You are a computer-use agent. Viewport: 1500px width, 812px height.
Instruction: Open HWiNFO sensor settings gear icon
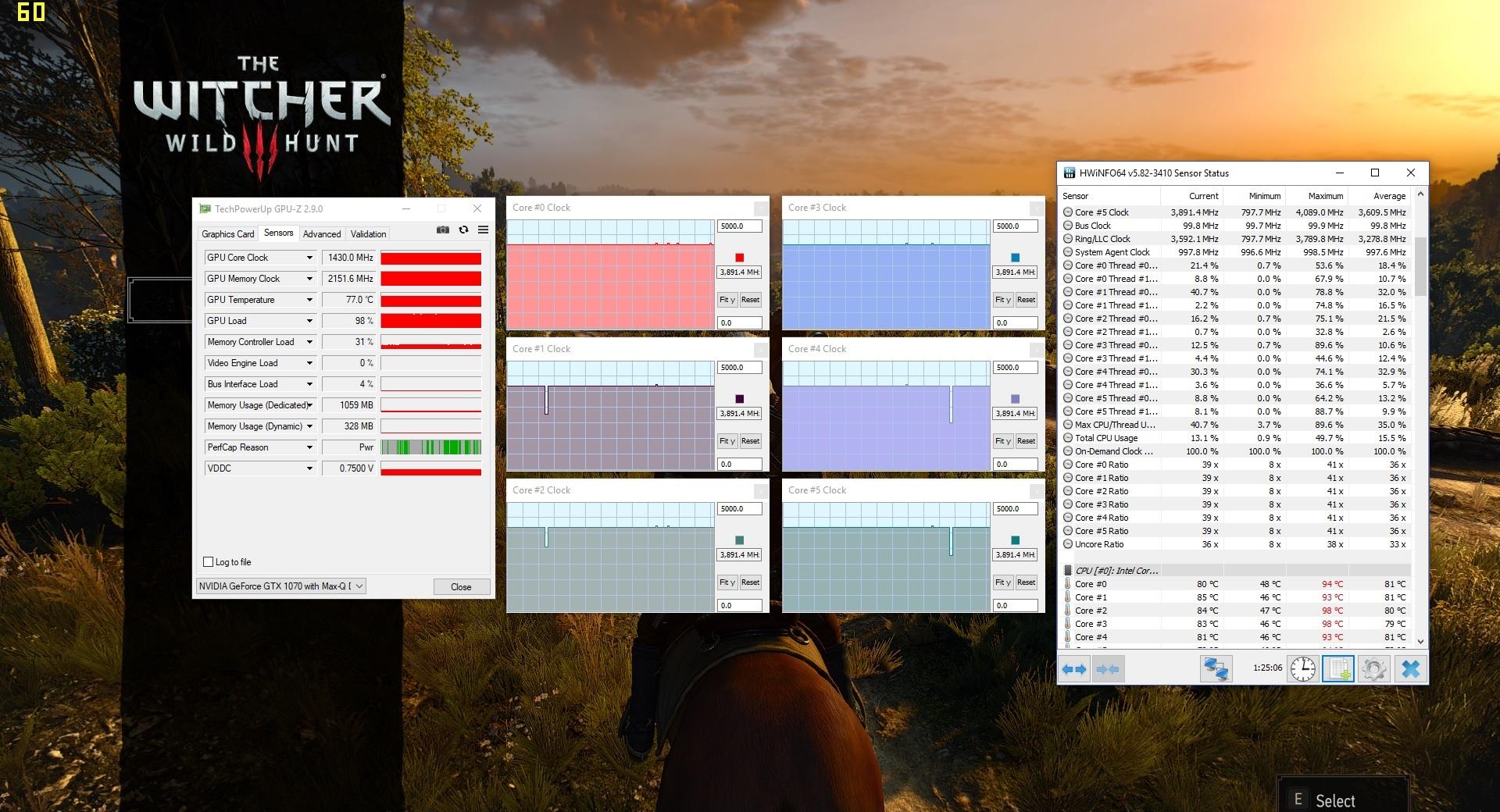pyautogui.click(x=1373, y=669)
